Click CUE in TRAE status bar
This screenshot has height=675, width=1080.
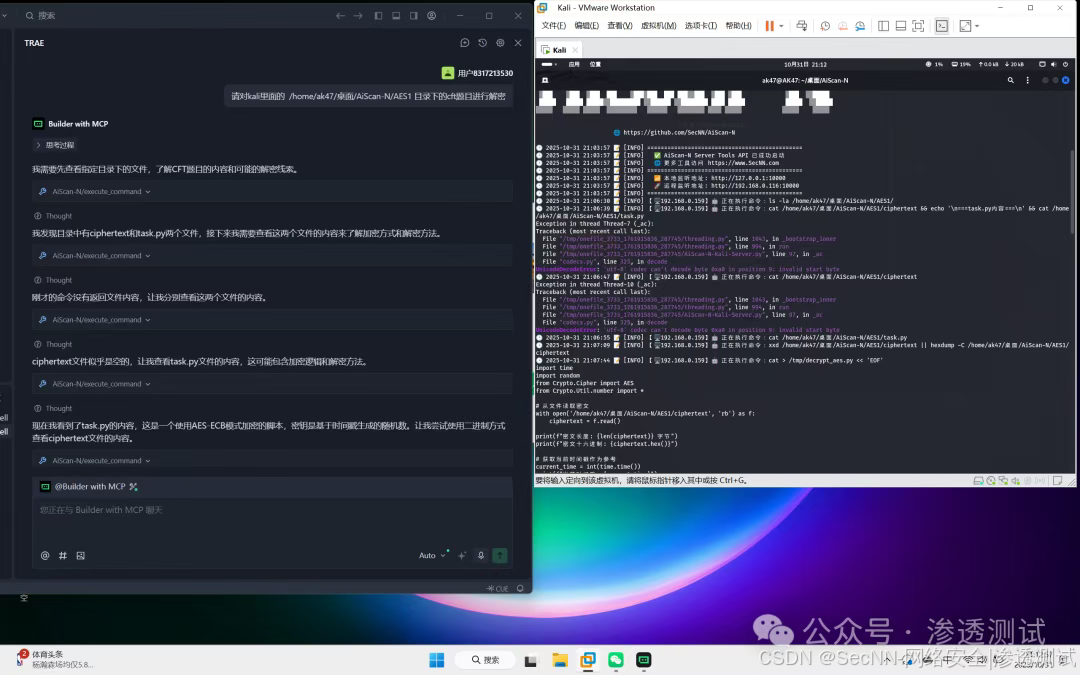[498, 589]
